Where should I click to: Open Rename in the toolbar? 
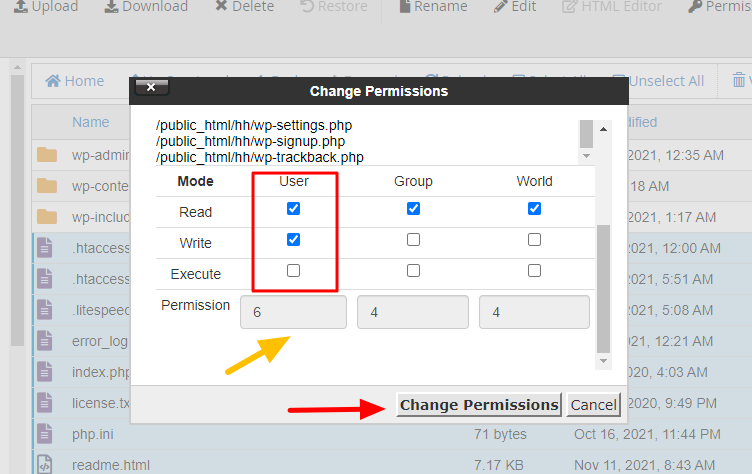[433, 6]
